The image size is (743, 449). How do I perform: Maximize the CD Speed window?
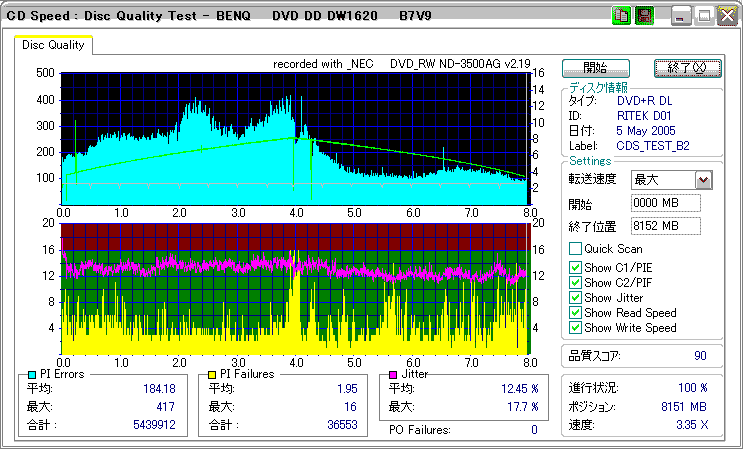[703, 16]
